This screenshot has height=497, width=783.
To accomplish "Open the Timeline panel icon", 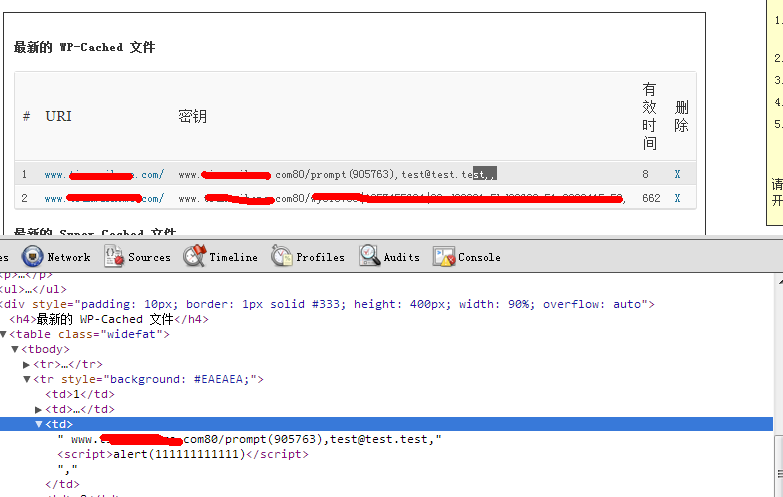I will [x=194, y=256].
